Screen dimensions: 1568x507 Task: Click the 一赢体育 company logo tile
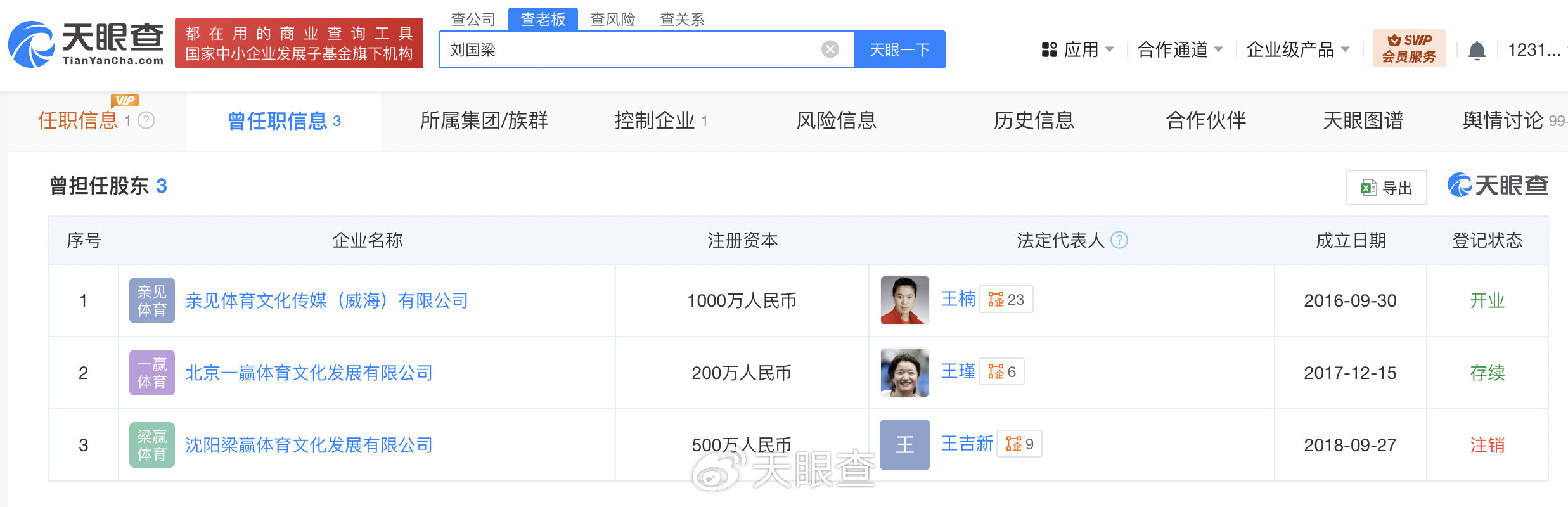coord(152,373)
